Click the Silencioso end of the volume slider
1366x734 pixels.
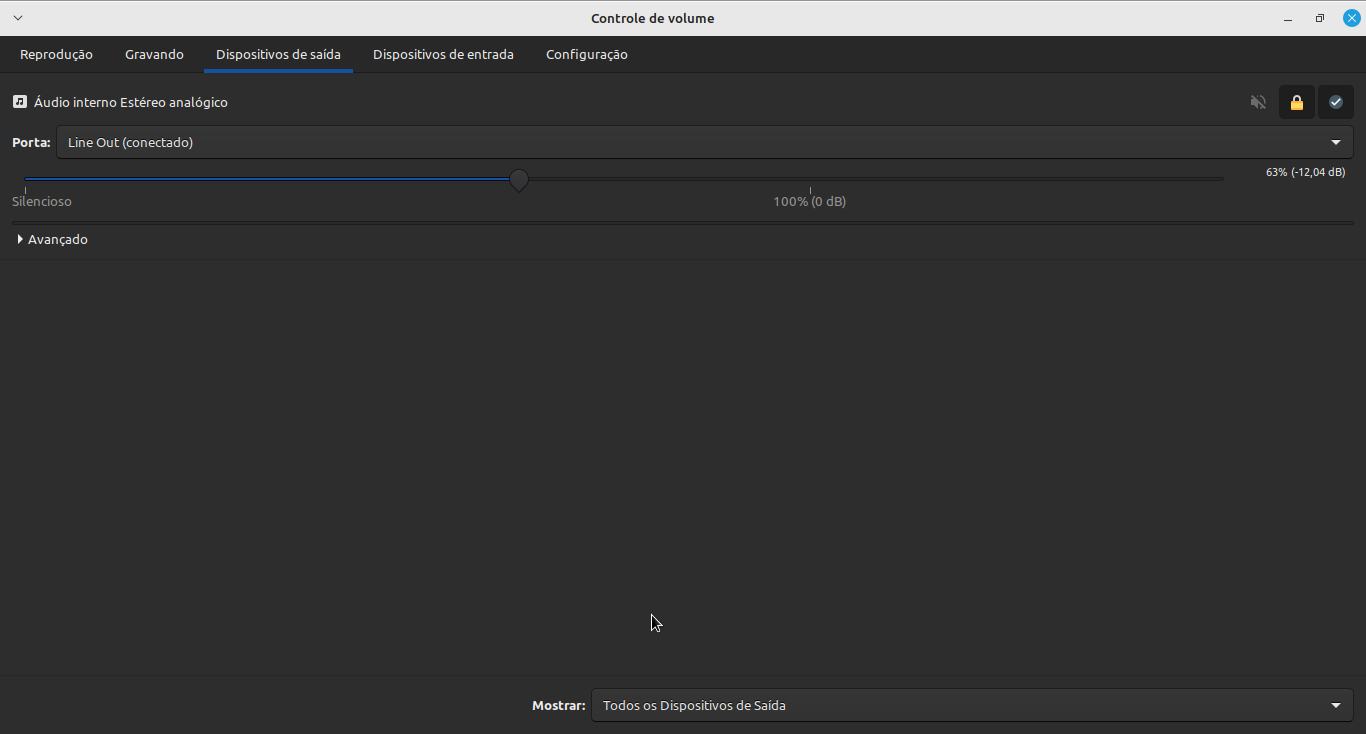click(26, 180)
